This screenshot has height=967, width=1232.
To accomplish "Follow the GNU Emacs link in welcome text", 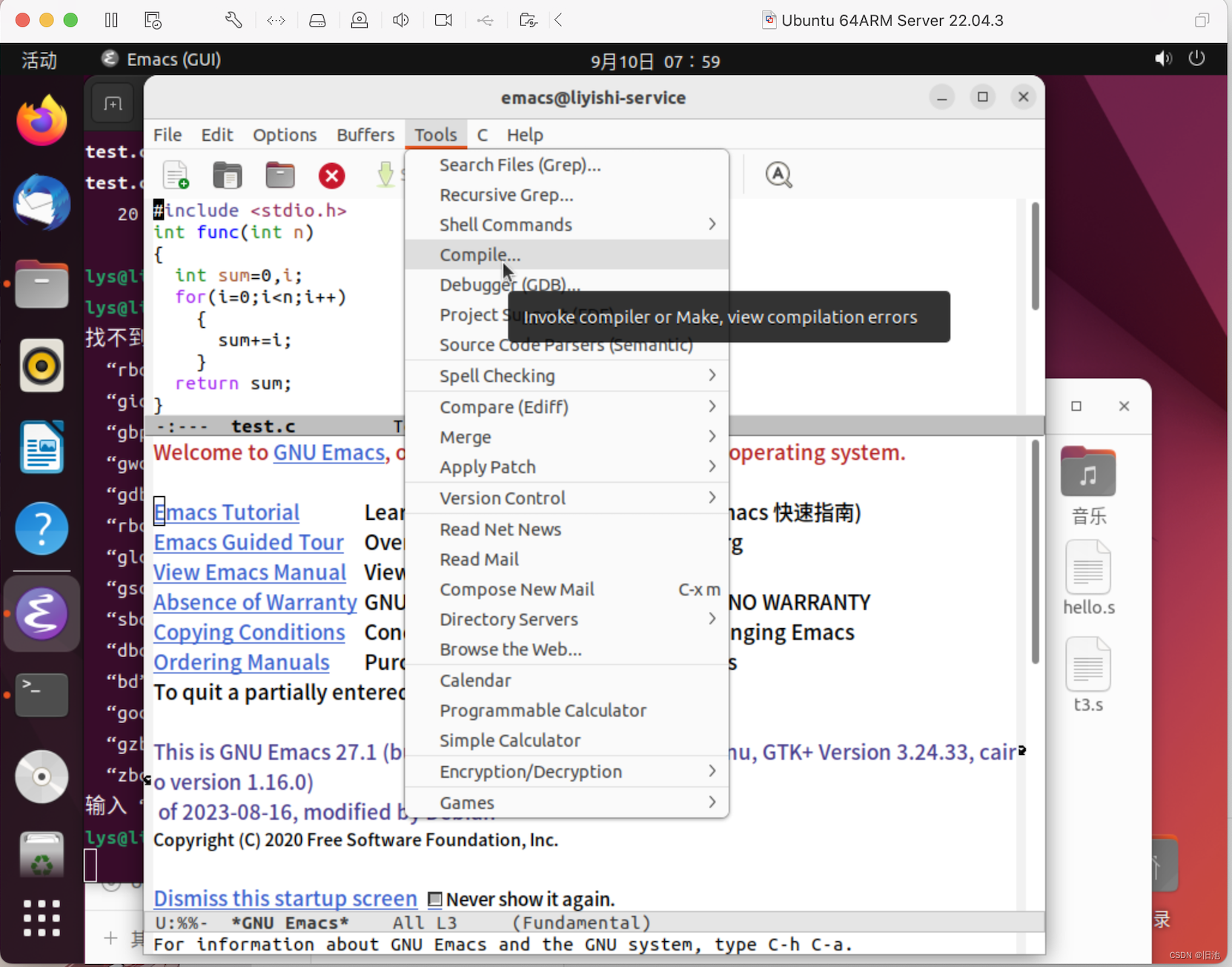I will pyautogui.click(x=329, y=452).
